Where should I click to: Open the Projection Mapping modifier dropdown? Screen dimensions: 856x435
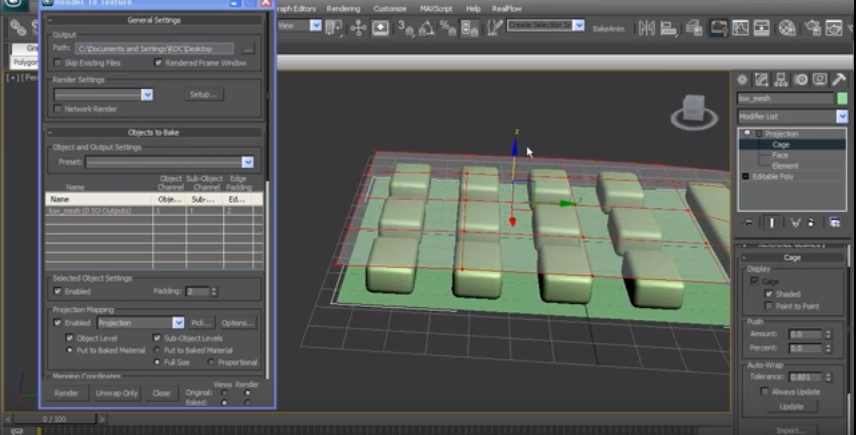click(x=178, y=323)
